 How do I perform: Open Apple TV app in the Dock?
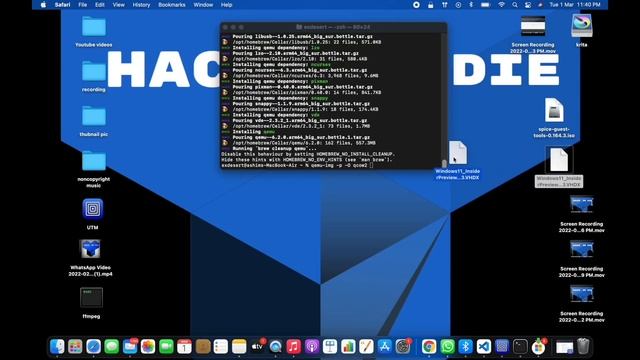point(257,347)
